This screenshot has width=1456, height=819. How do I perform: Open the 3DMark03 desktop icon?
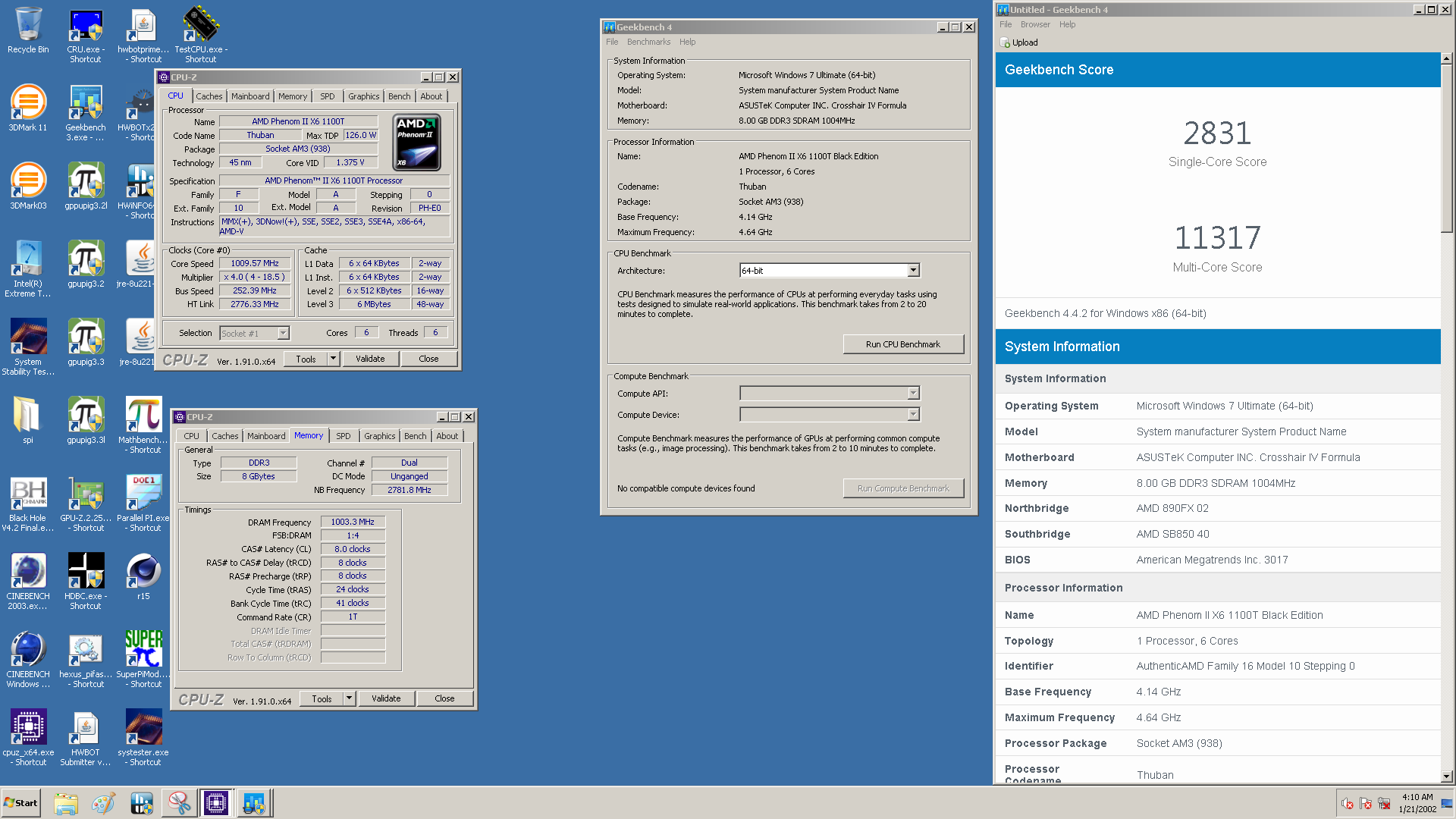coord(28,187)
